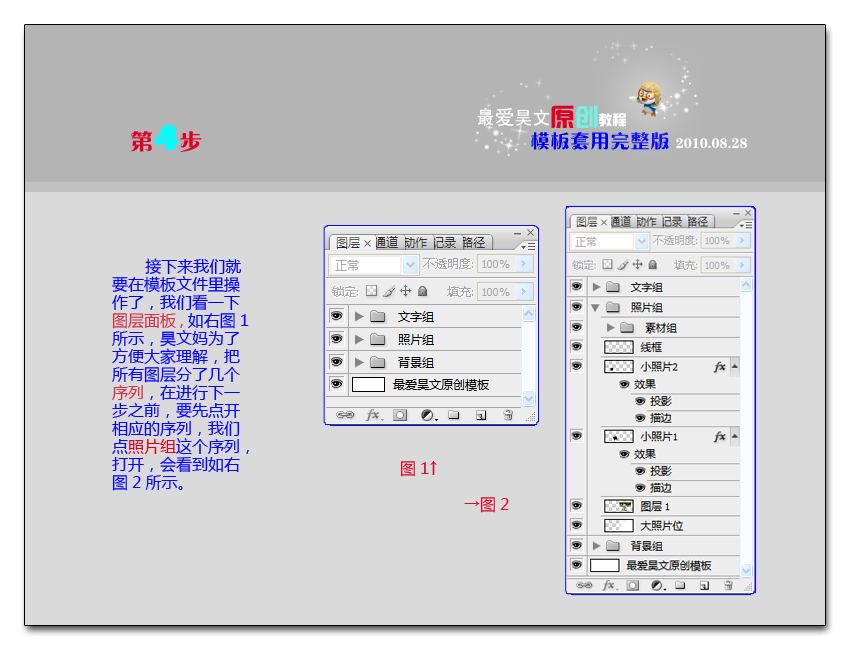Select 描边 effect under 小照片1
The height and width of the screenshot is (650, 850).
pyautogui.click(x=660, y=488)
